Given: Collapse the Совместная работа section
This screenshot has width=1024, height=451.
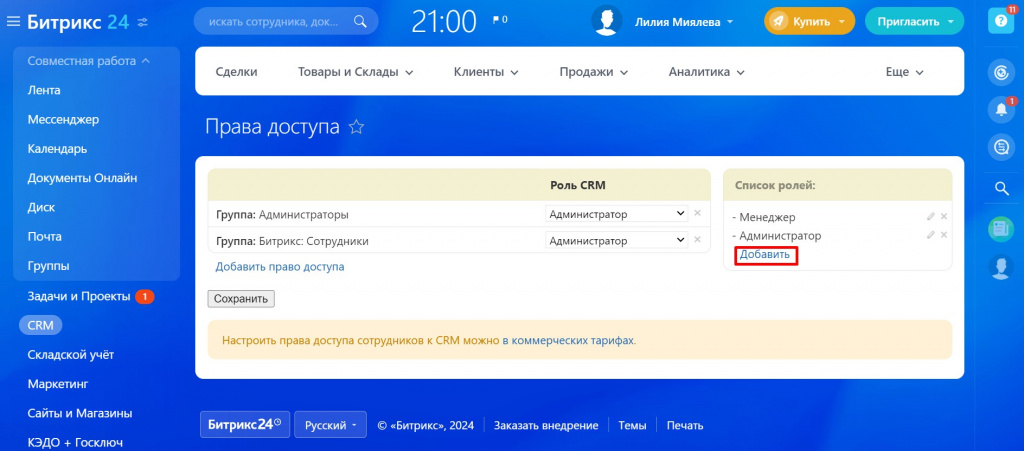Looking at the screenshot, I should click(x=89, y=61).
